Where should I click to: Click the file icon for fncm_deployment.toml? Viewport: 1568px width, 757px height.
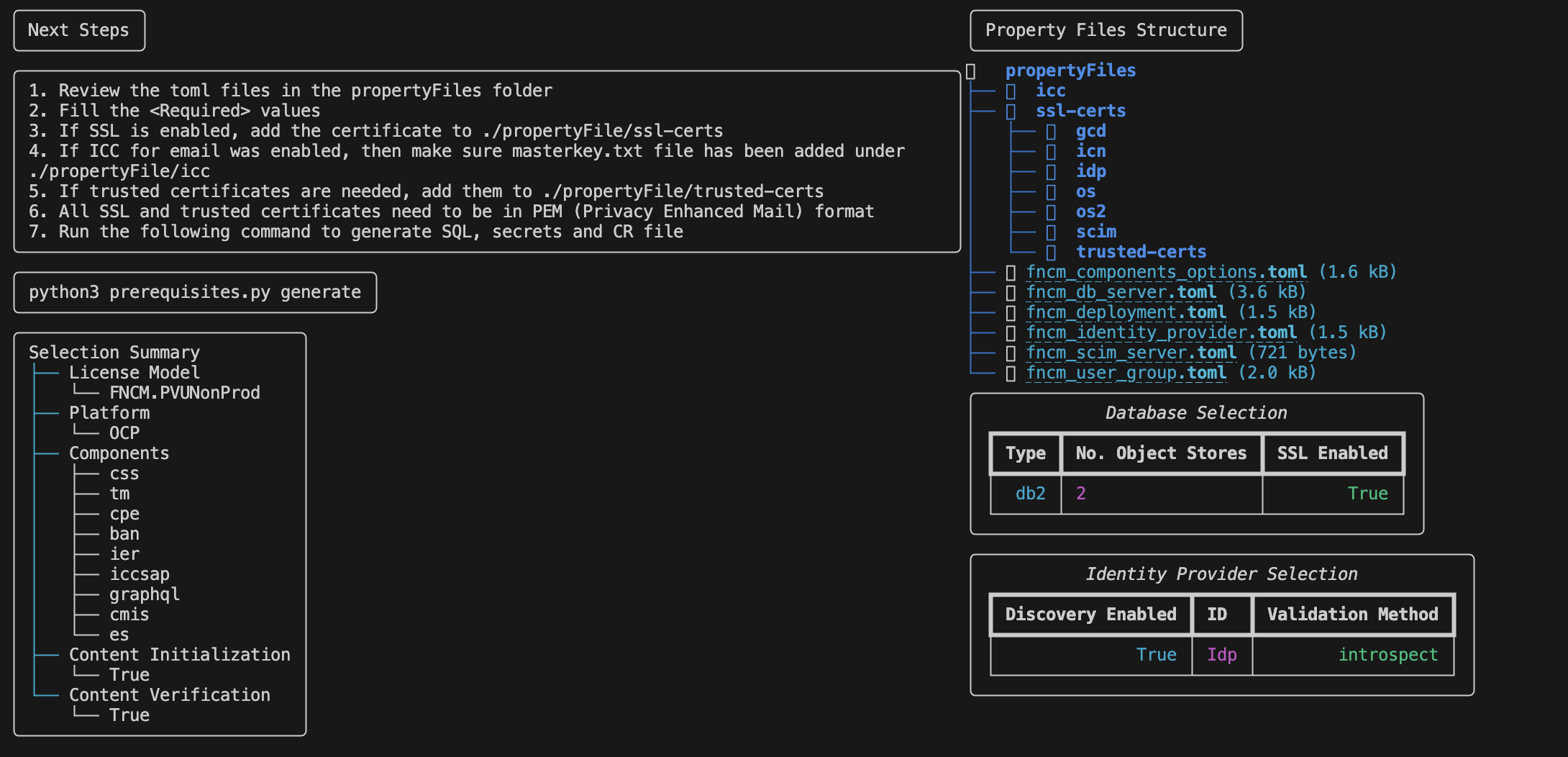[1011, 313]
